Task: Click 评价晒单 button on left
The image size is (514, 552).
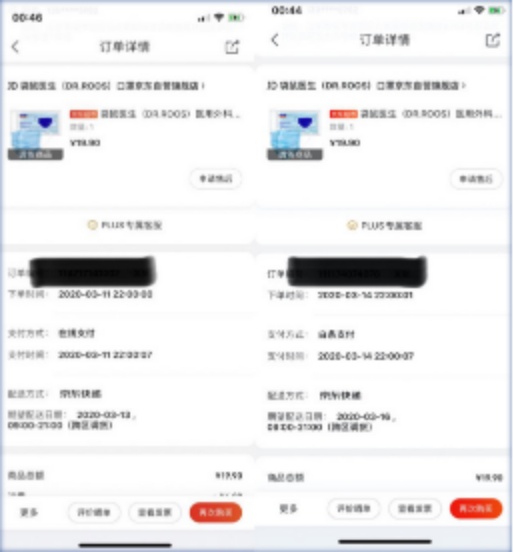Action: click(x=94, y=512)
